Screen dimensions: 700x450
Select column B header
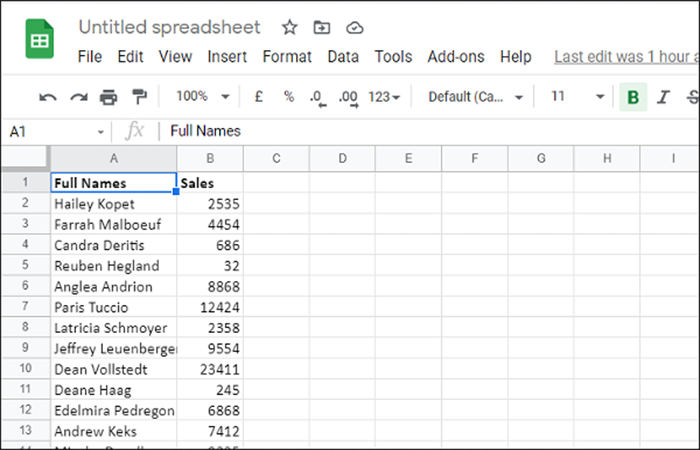point(210,158)
